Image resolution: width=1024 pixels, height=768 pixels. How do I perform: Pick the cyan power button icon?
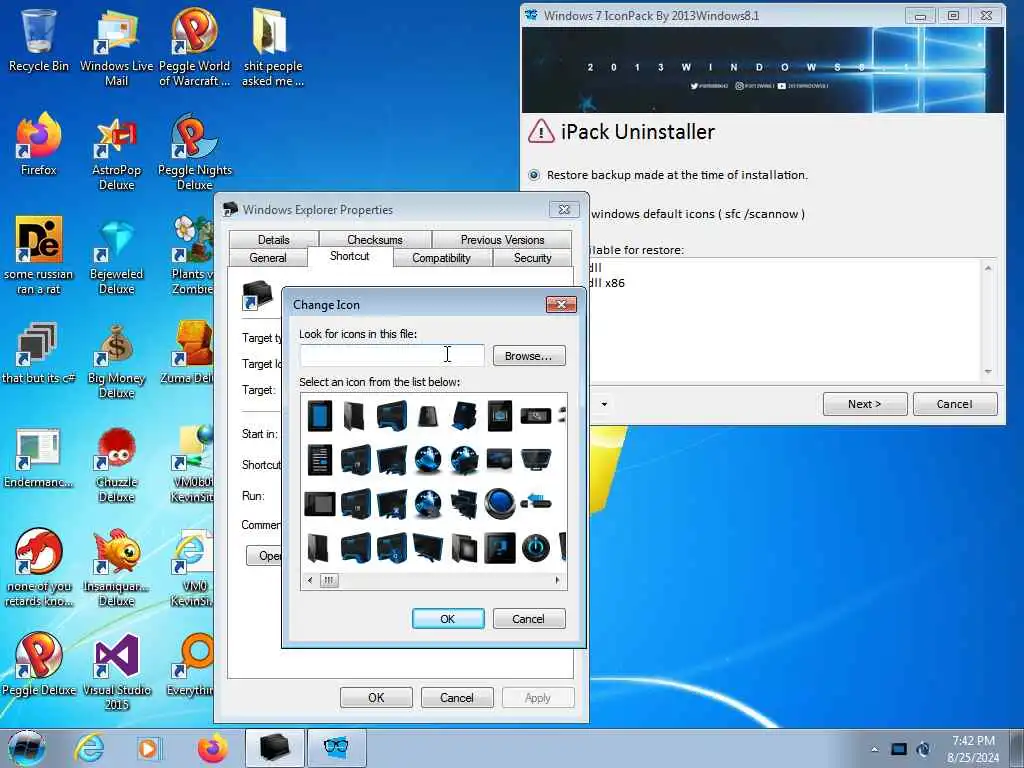[536, 548]
